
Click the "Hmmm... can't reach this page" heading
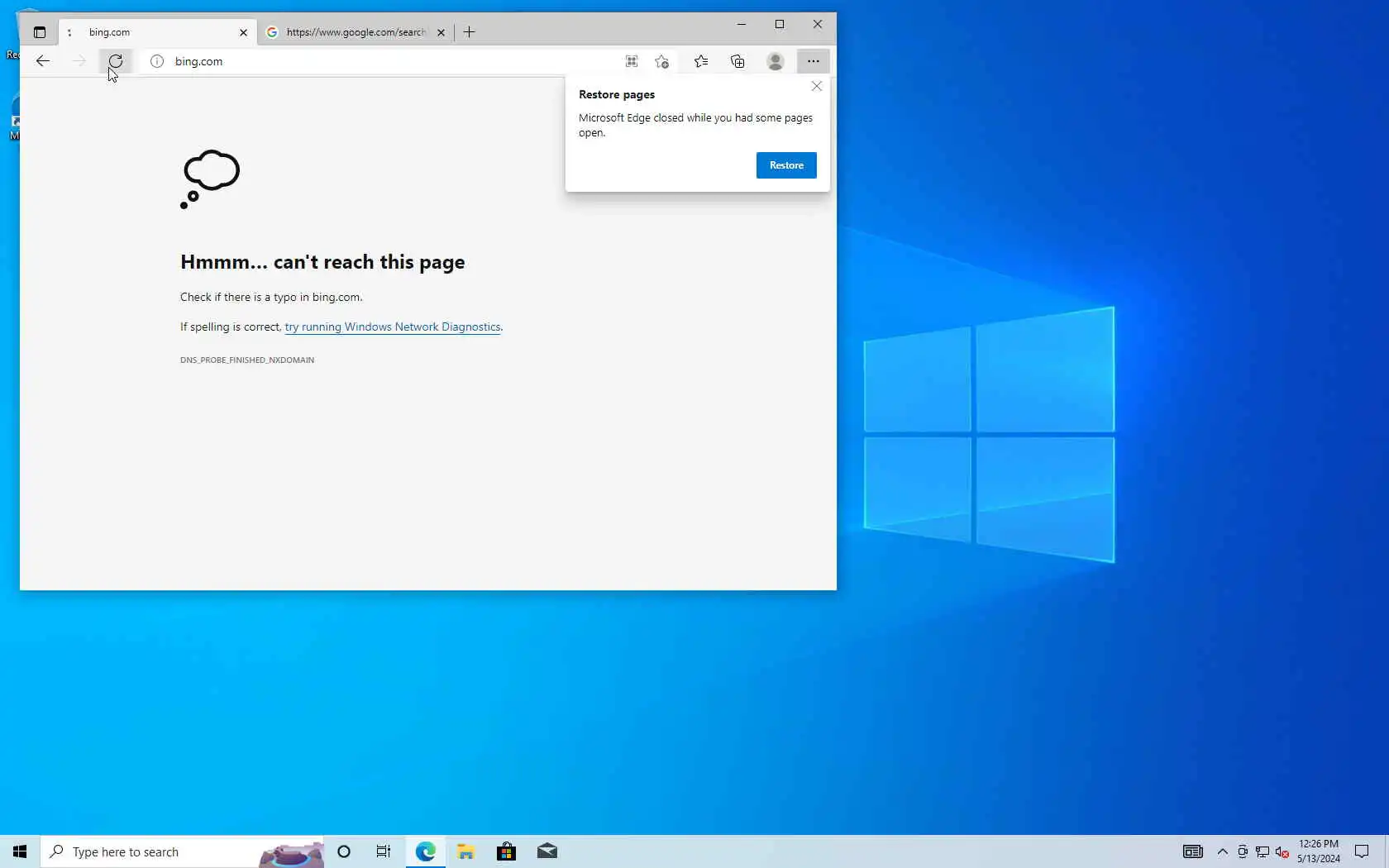click(x=322, y=262)
